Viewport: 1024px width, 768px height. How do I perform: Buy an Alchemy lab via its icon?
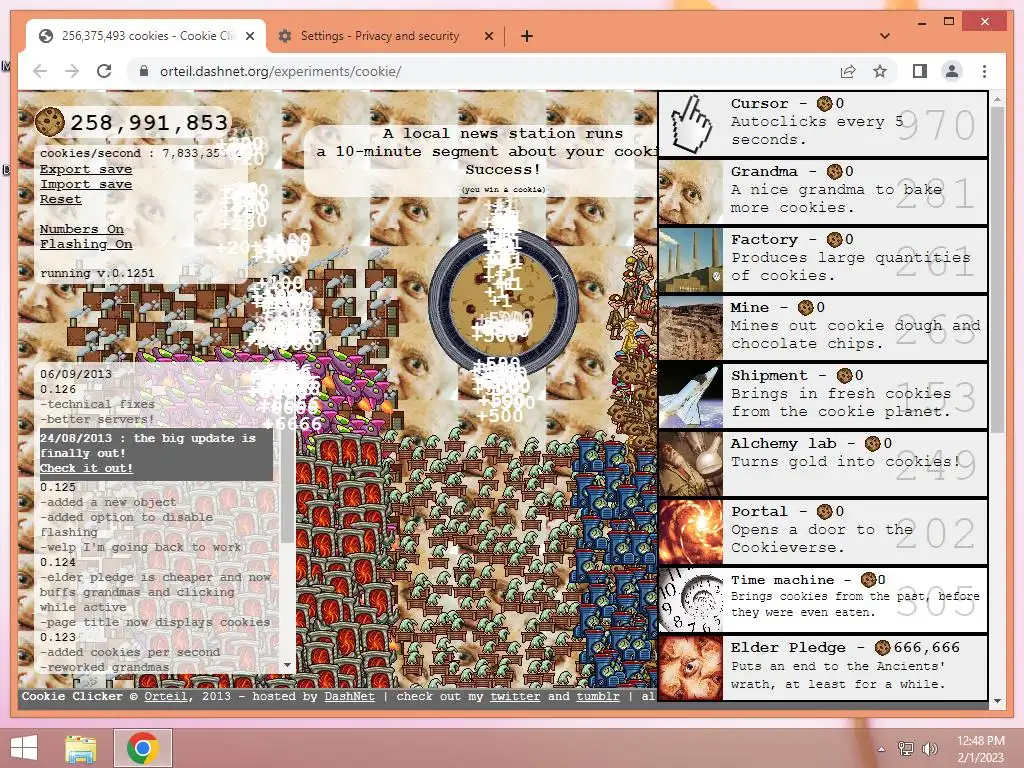coord(692,464)
